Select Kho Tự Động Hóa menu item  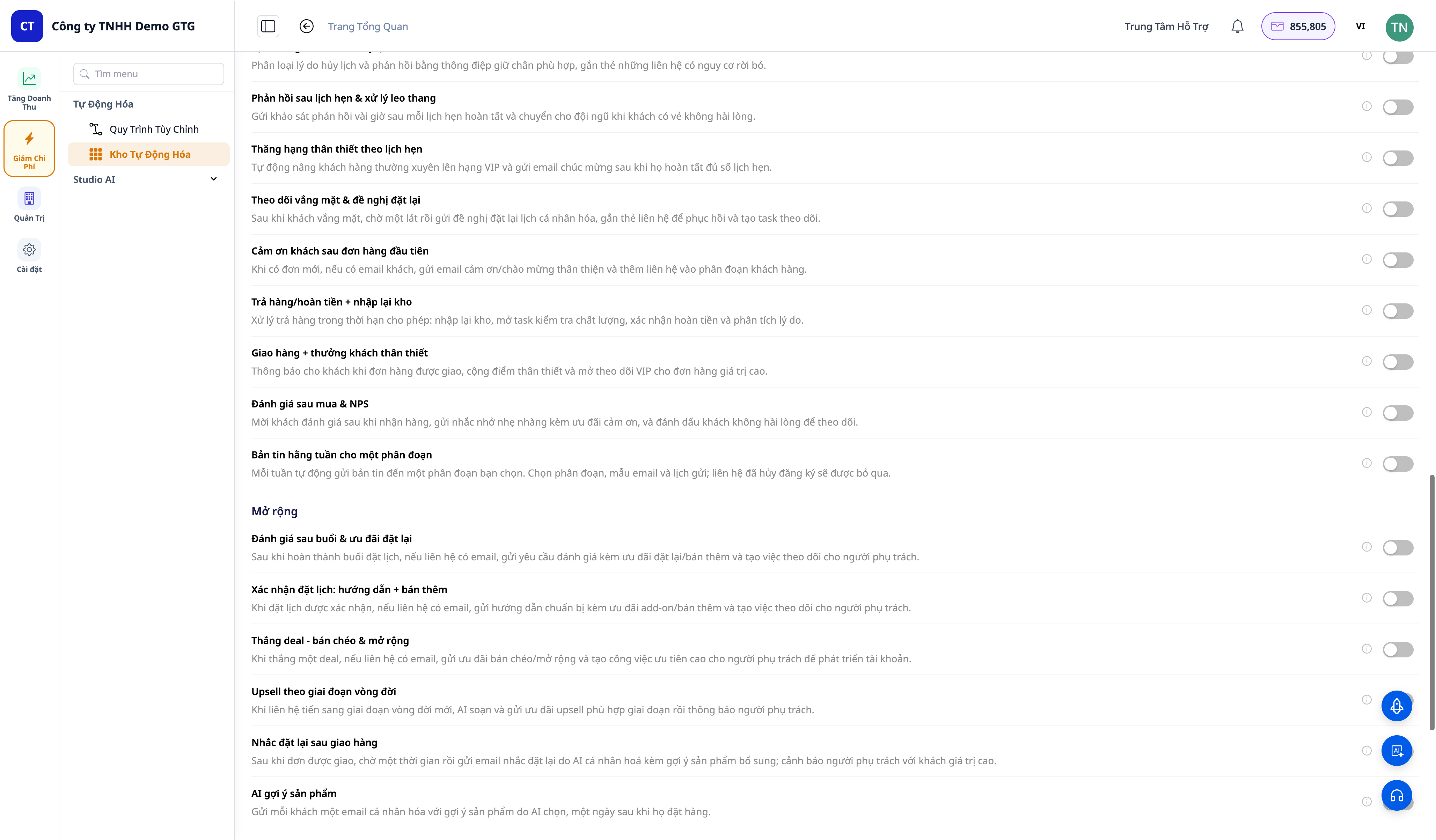click(149, 154)
